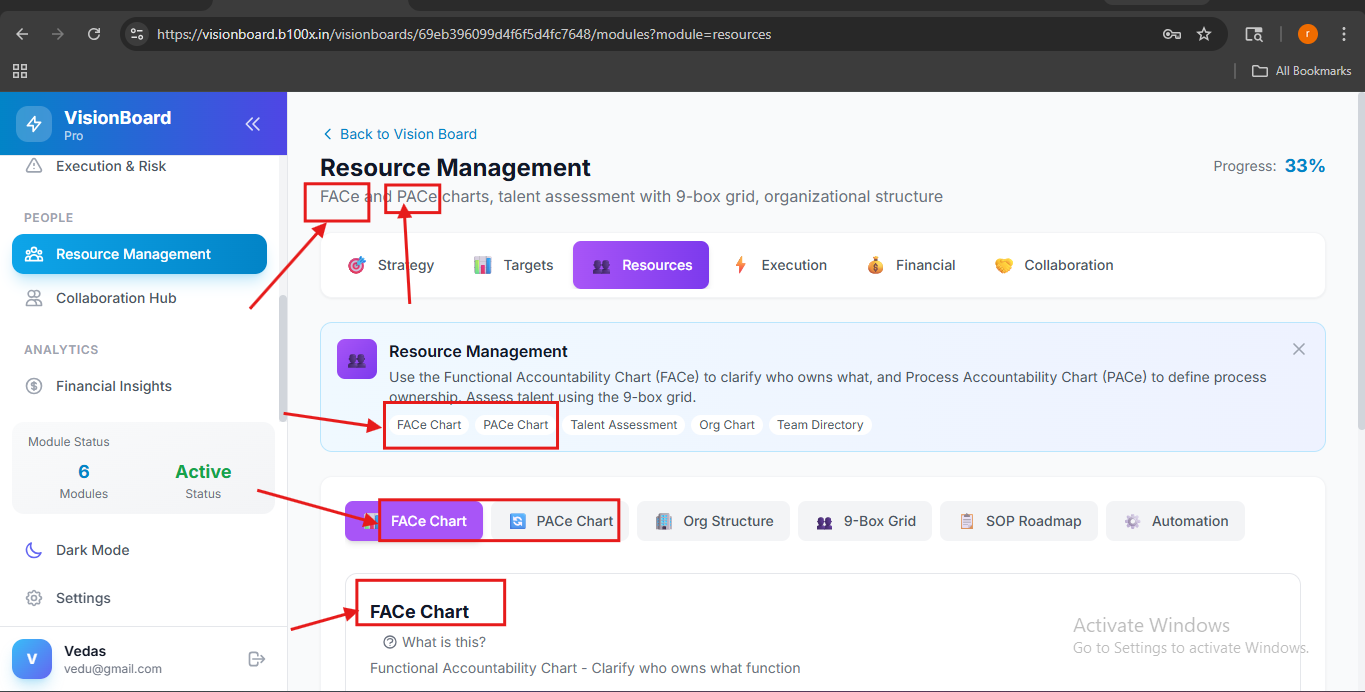
Task: Click the Team Directory tag chip
Action: point(820,425)
